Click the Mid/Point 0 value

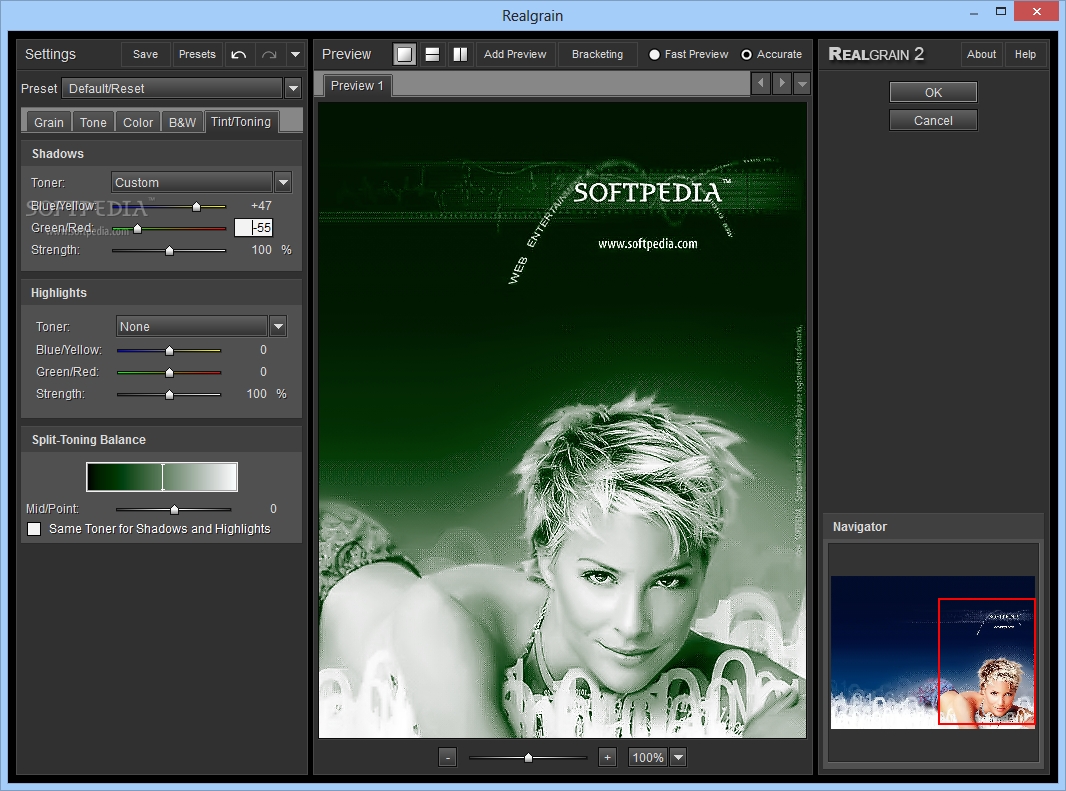[273, 509]
